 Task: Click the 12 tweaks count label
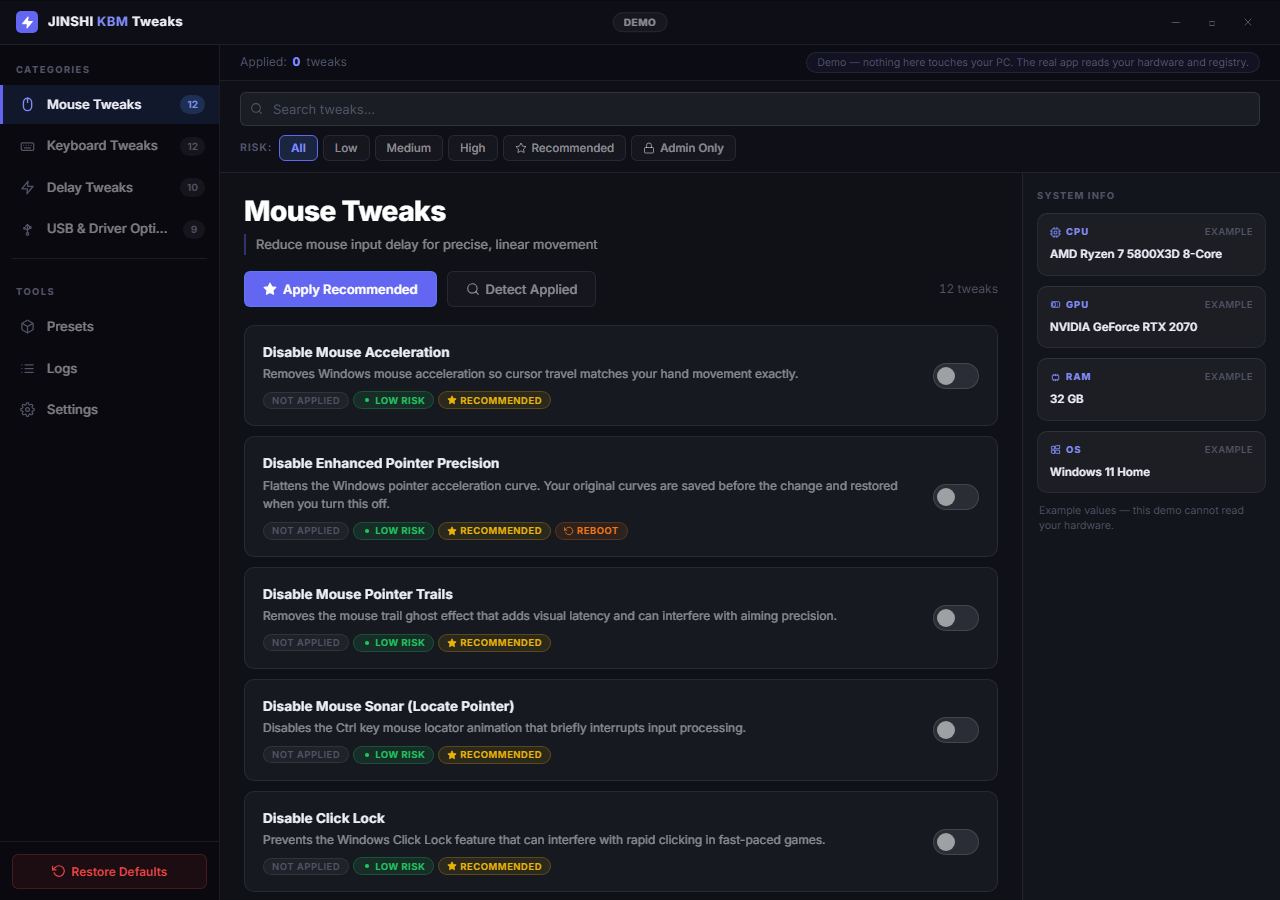point(968,289)
